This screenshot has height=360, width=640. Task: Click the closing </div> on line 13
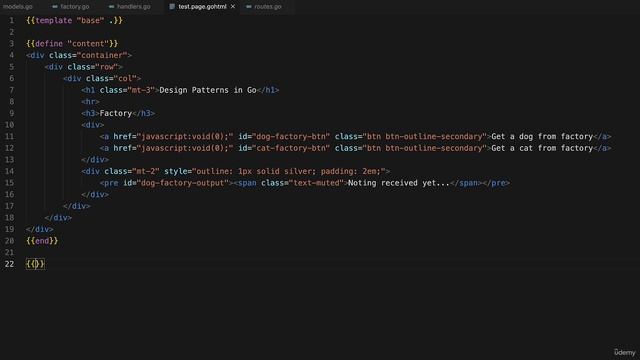click(95, 160)
